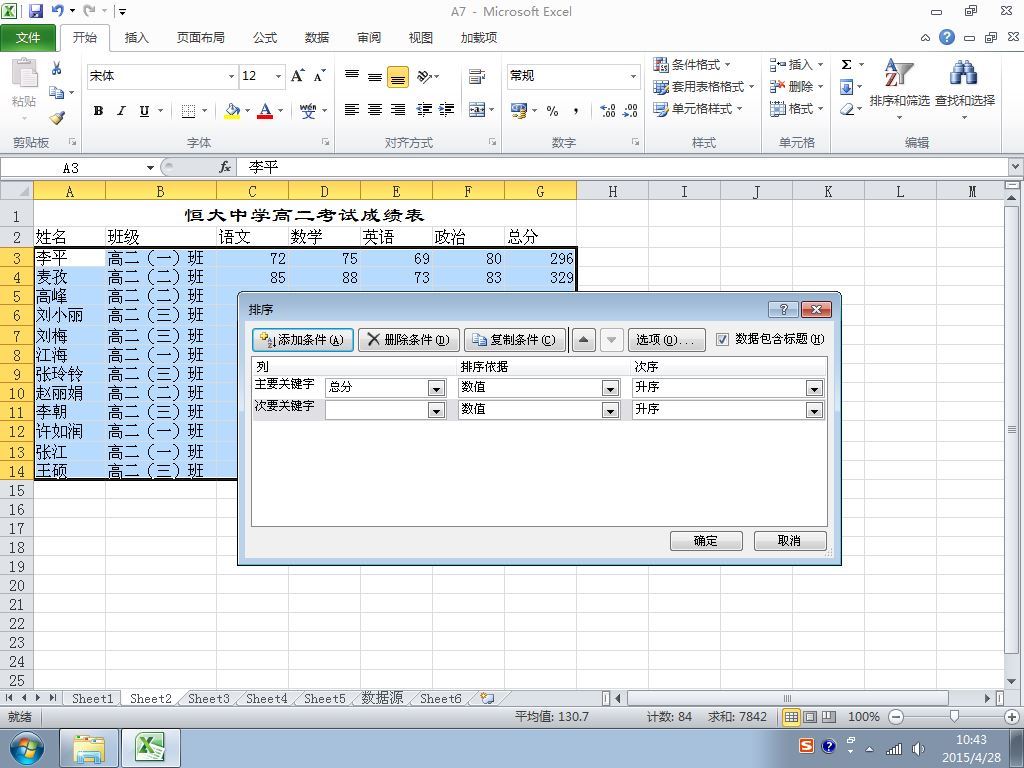Click the cell Borders icon
Image resolution: width=1024 pixels, height=768 pixels.
[x=189, y=111]
